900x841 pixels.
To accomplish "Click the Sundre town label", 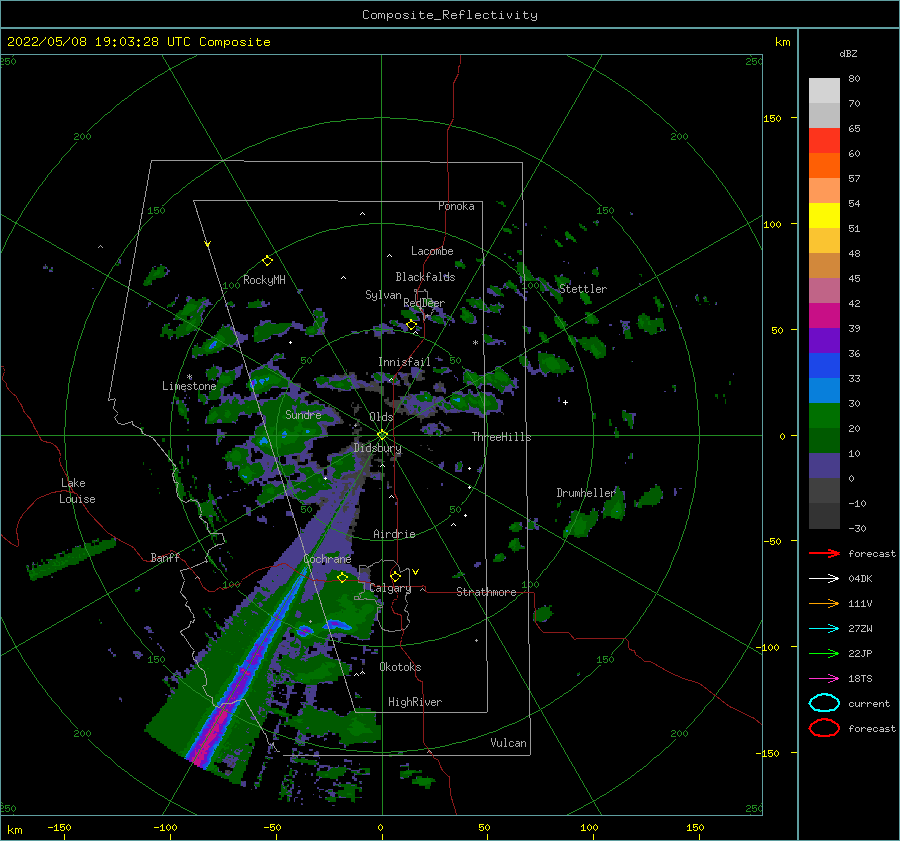I will pyautogui.click(x=303, y=414).
